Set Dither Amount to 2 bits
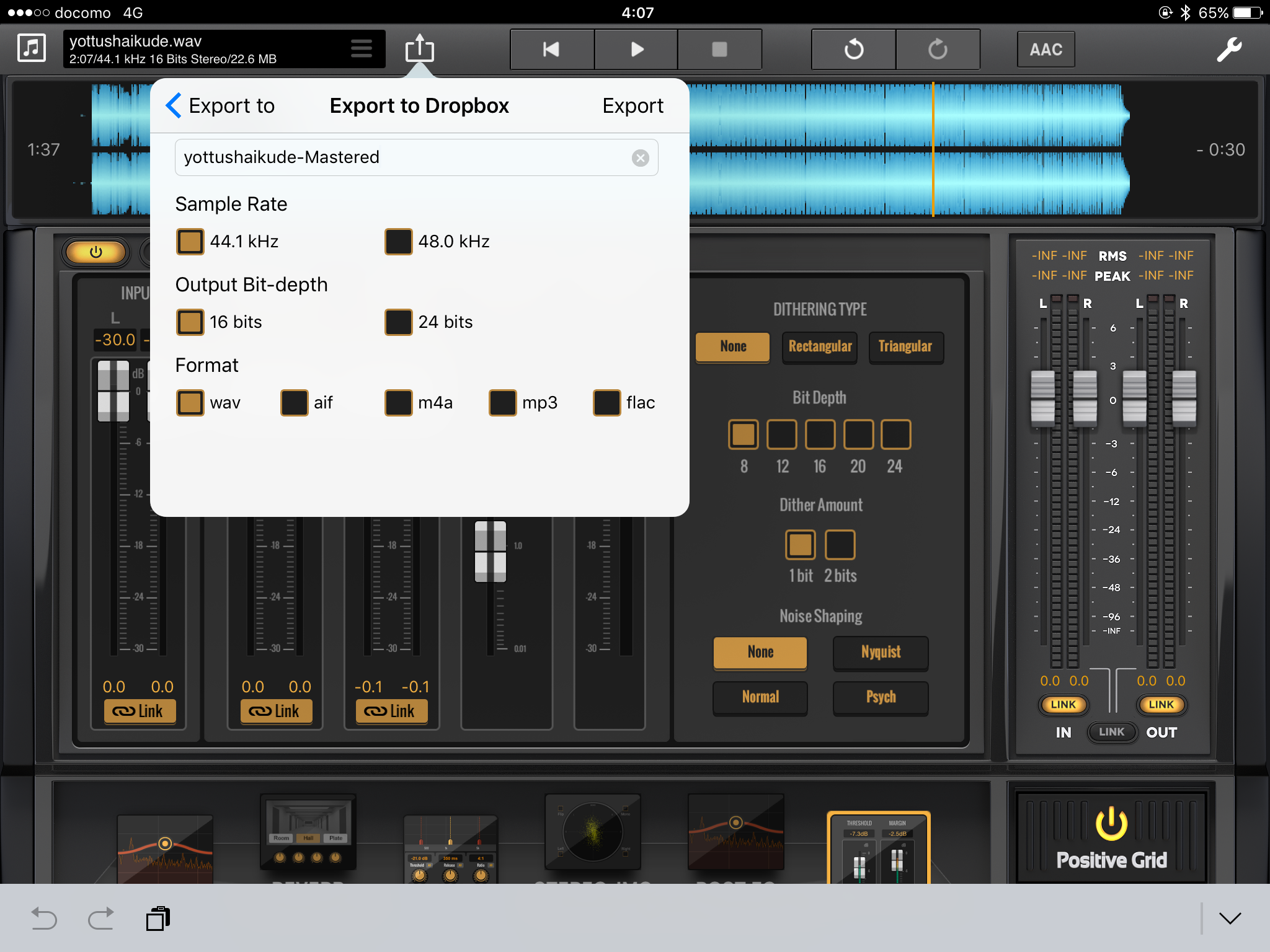Image resolution: width=1270 pixels, height=952 pixels. pos(840,545)
